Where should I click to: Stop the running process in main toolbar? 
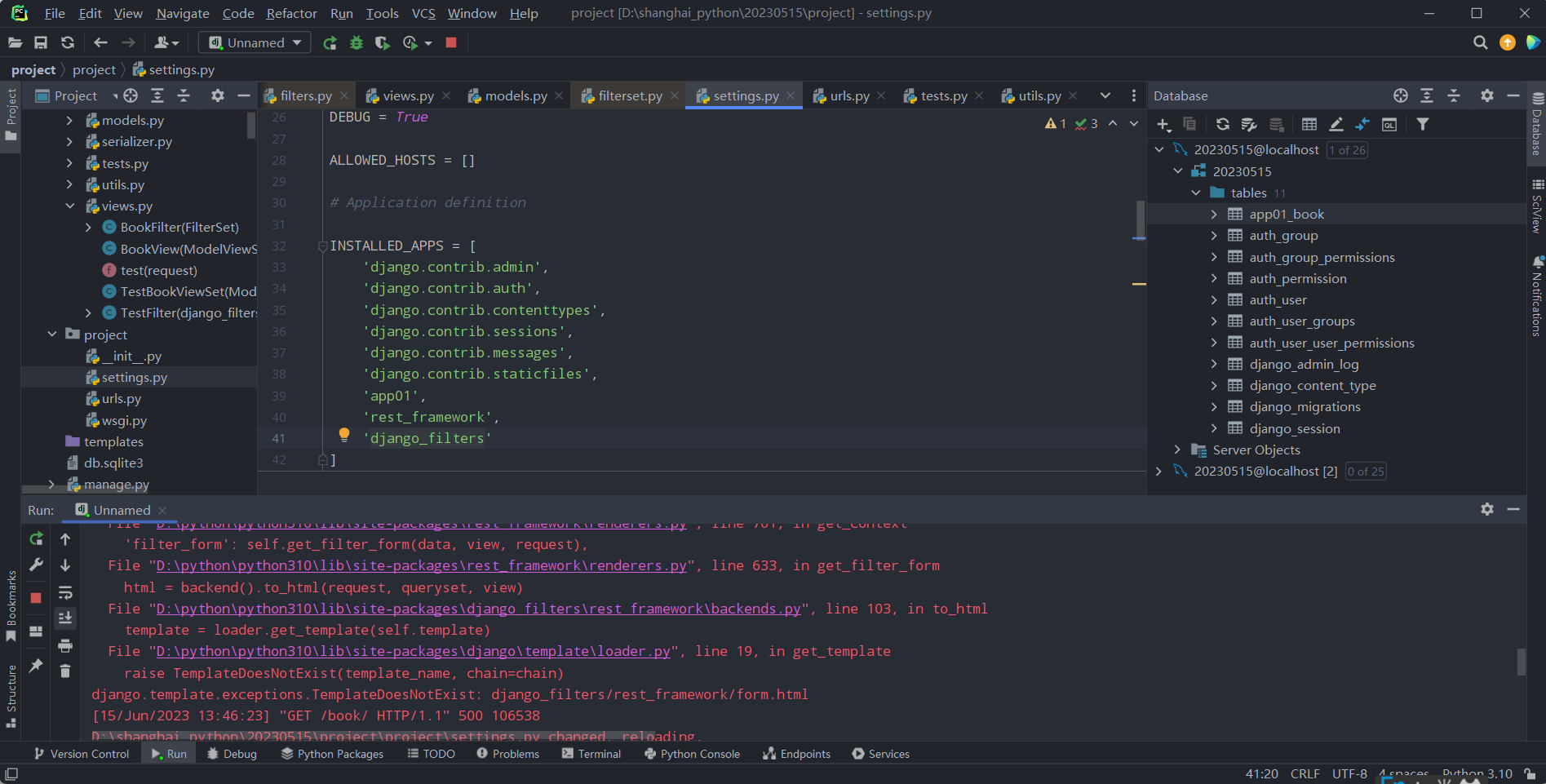click(451, 42)
